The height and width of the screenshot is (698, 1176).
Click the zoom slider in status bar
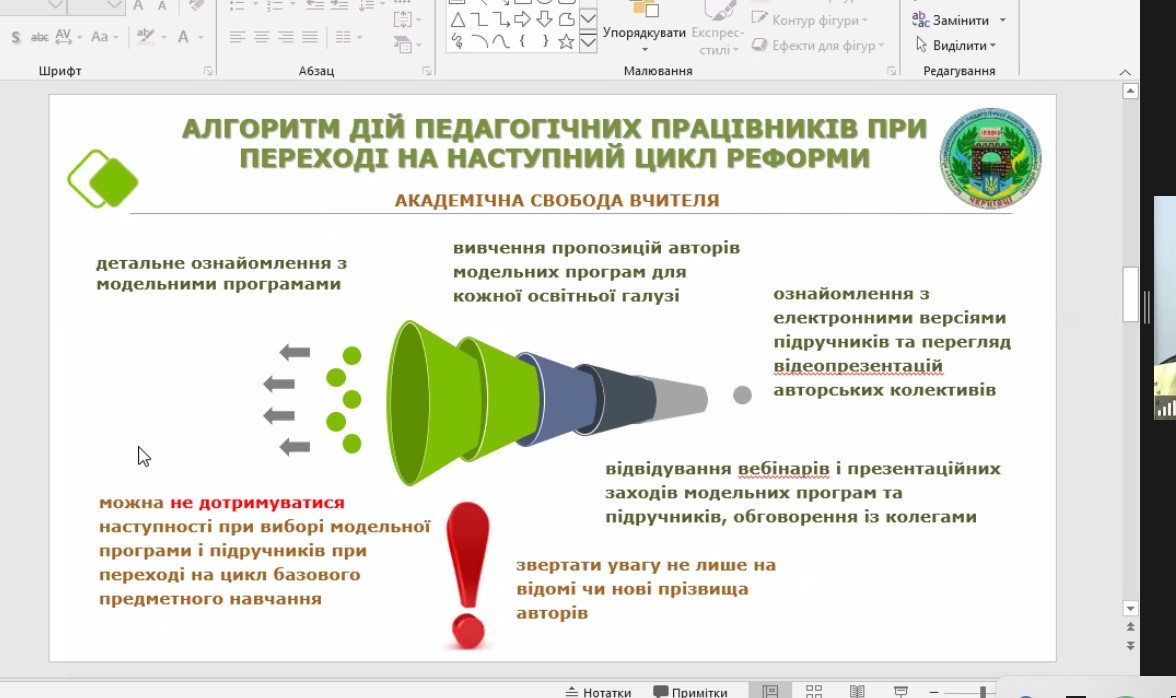pos(983,692)
